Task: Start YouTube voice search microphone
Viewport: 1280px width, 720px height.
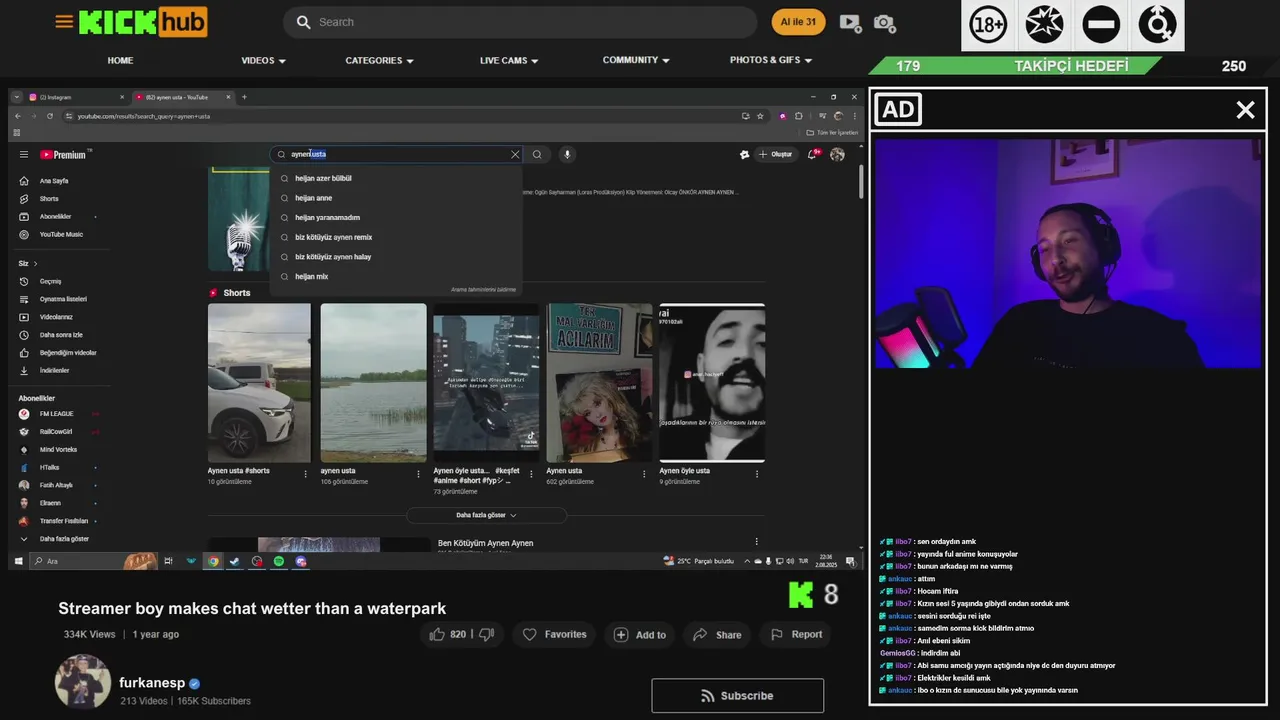Action: [567, 154]
